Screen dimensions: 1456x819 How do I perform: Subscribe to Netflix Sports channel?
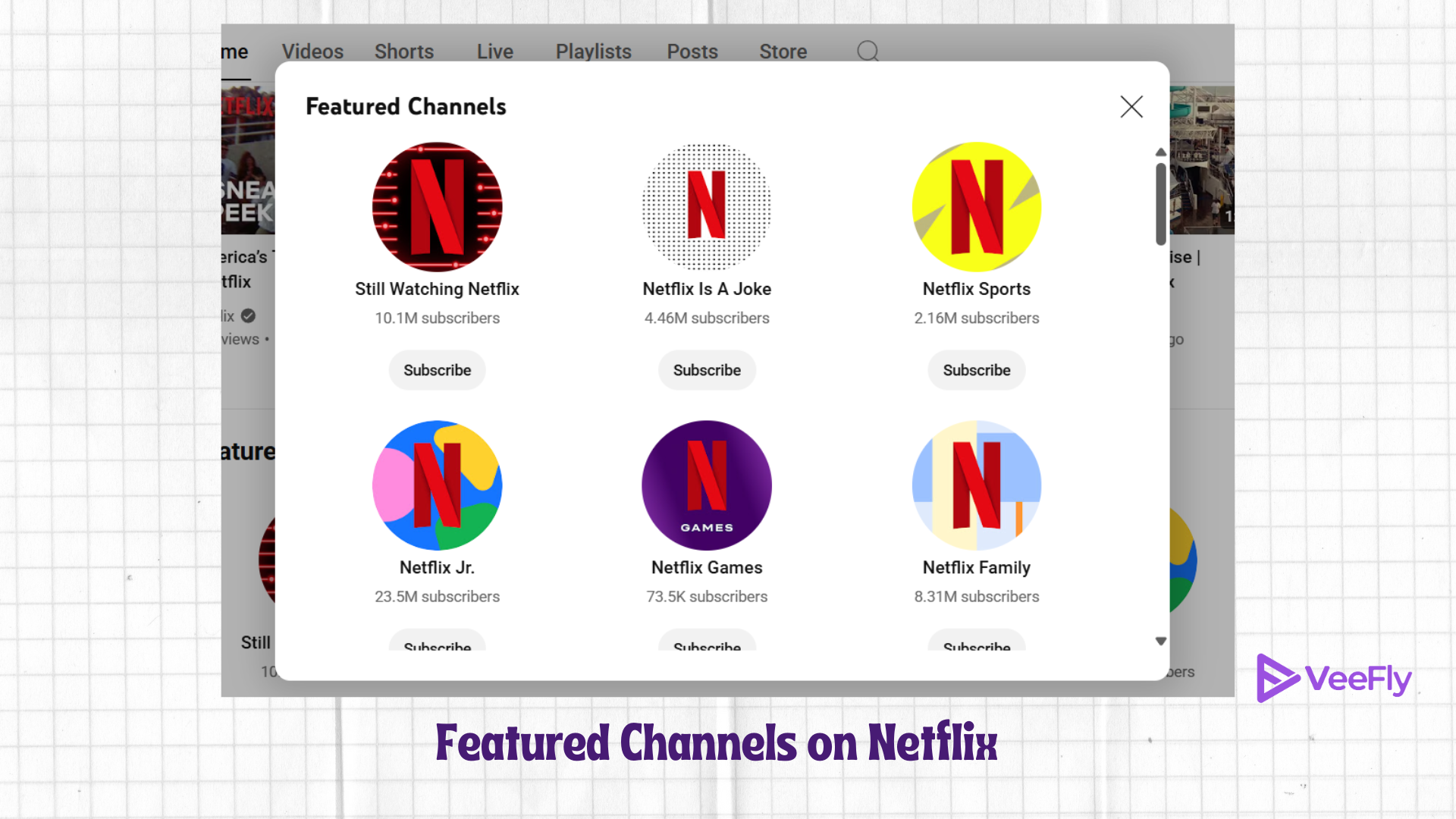[x=976, y=370]
